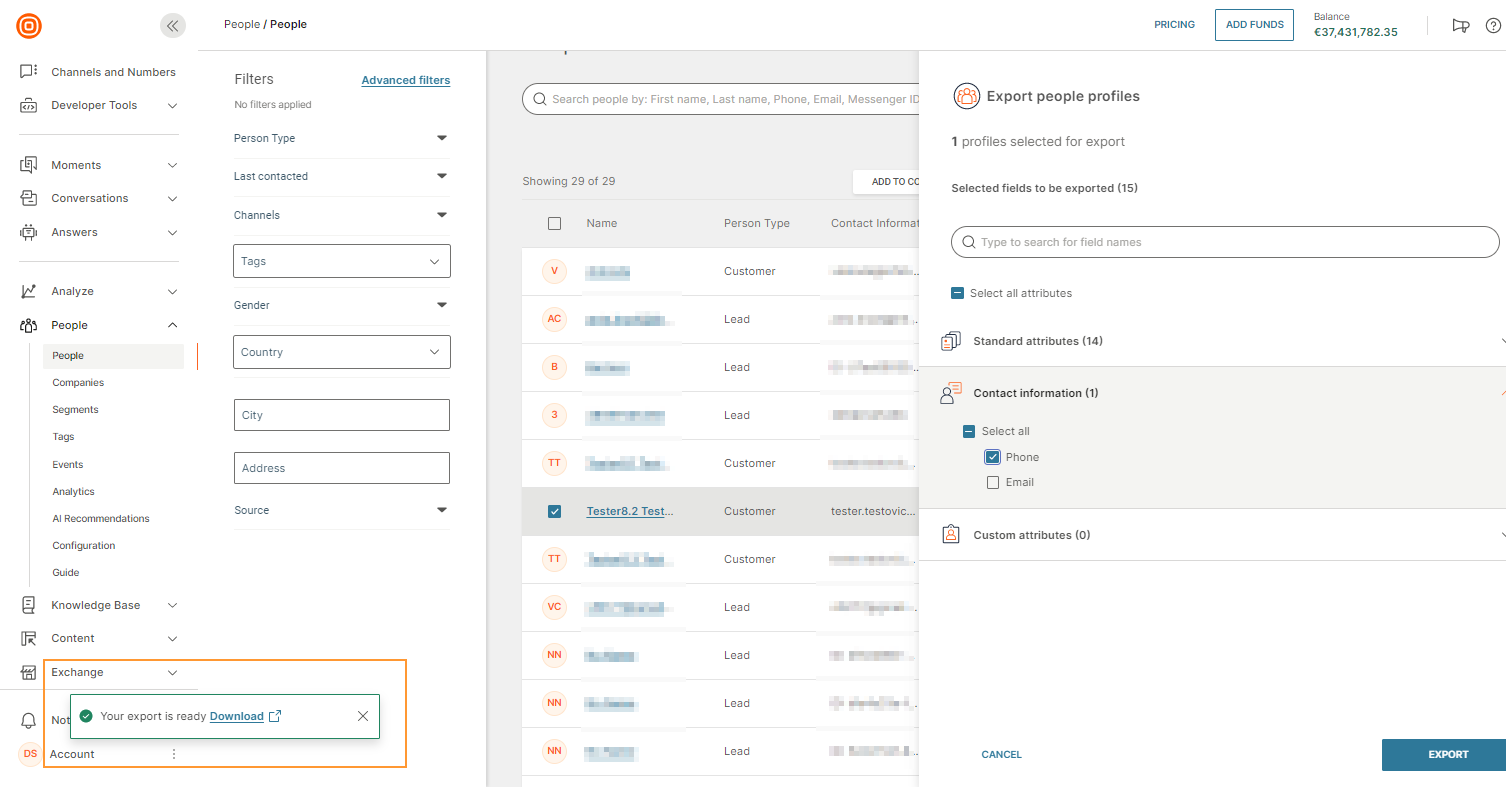Check the Email export field
The image size is (1506, 787).
(993, 483)
